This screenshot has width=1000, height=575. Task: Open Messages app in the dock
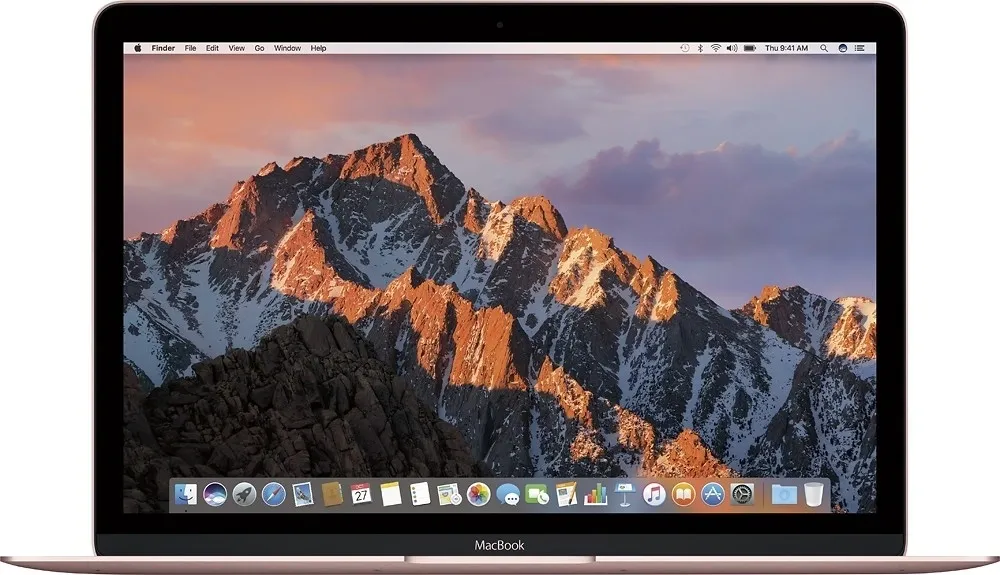click(x=508, y=494)
